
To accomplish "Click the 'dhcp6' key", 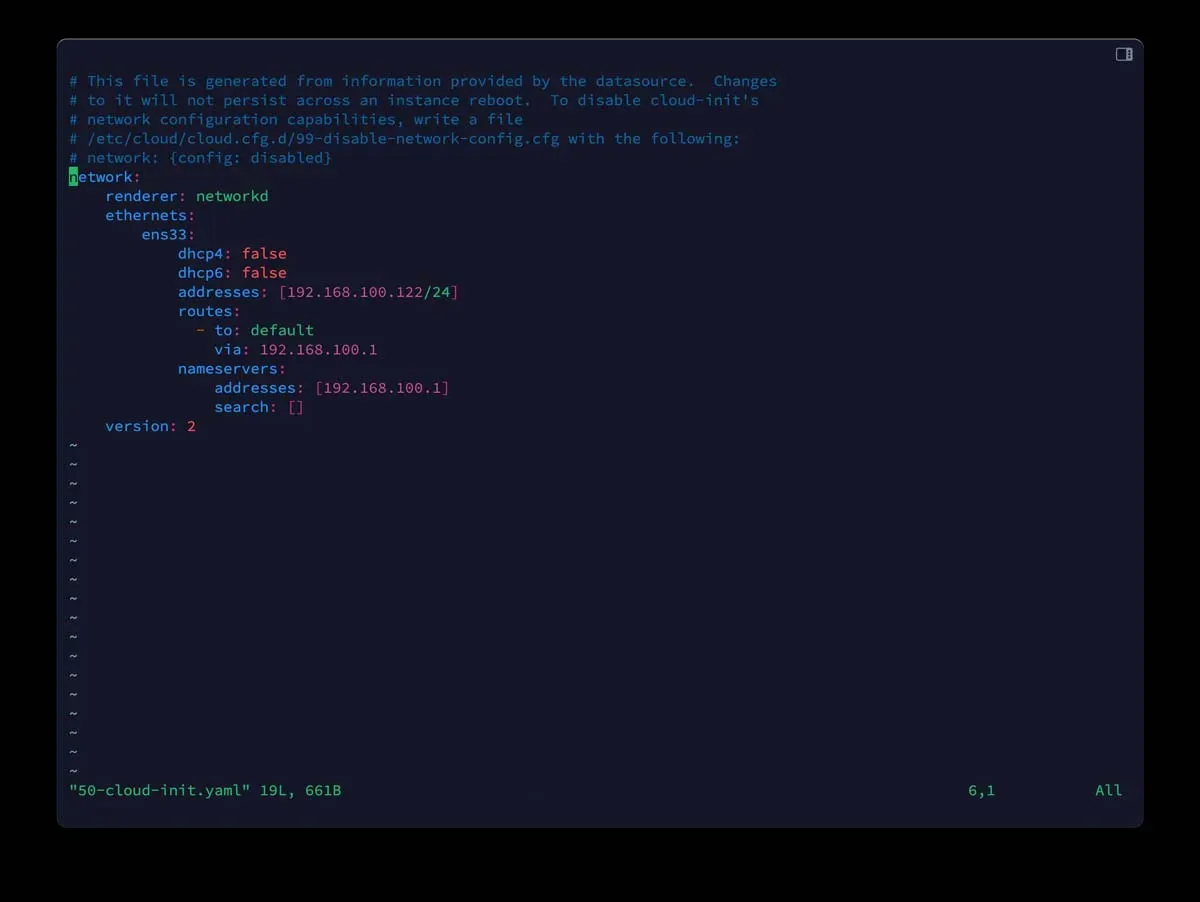I will pos(201,273).
